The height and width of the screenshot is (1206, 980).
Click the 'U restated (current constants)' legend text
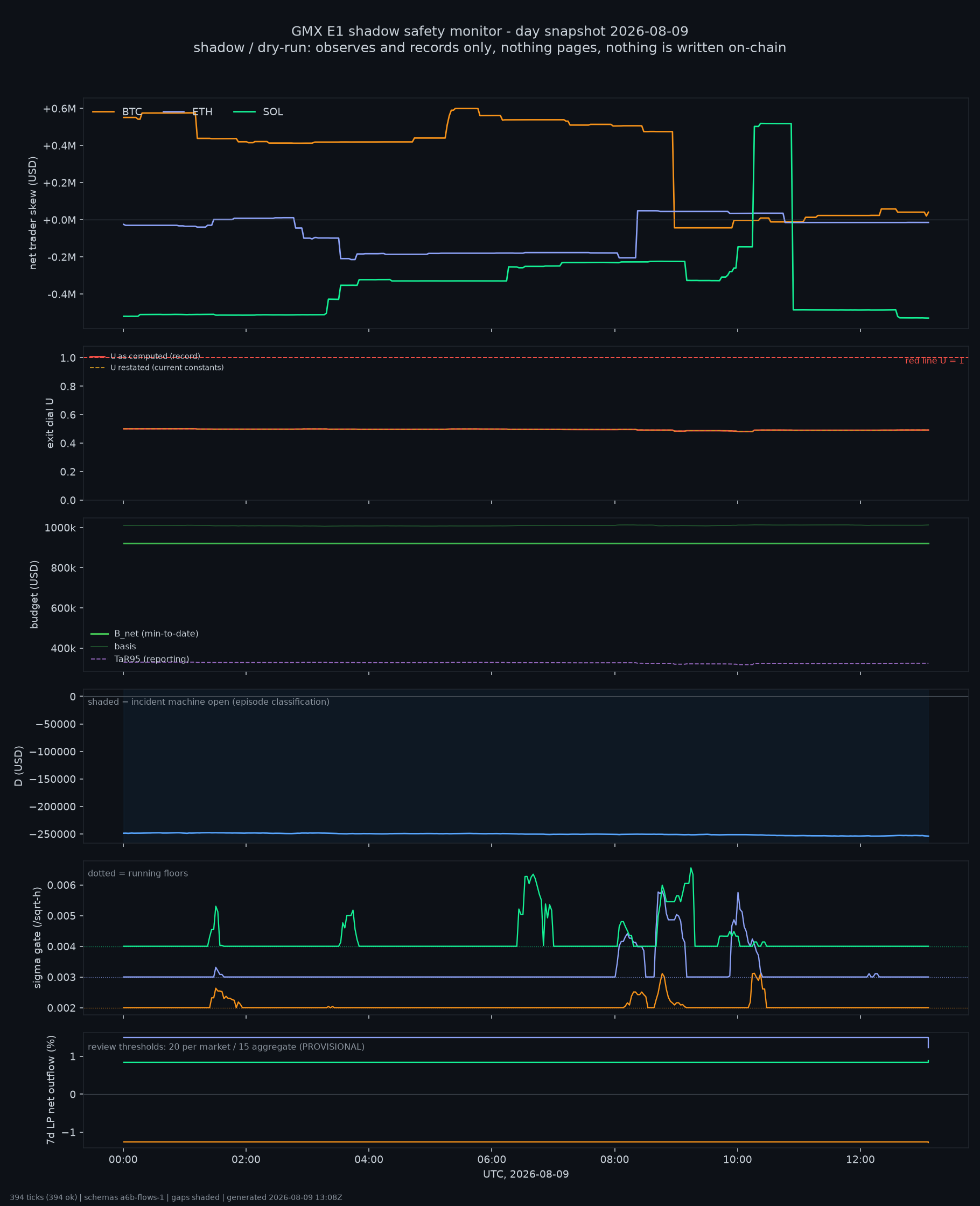tap(167, 367)
